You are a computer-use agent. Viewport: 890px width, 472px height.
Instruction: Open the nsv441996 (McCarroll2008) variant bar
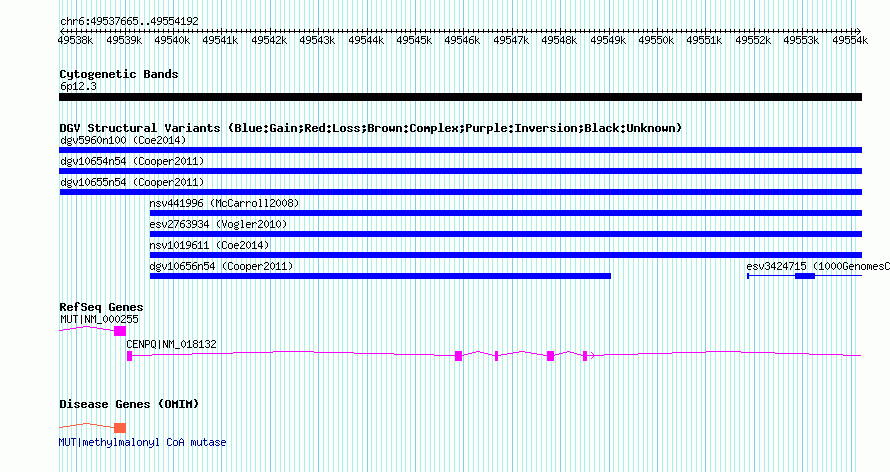click(506, 213)
